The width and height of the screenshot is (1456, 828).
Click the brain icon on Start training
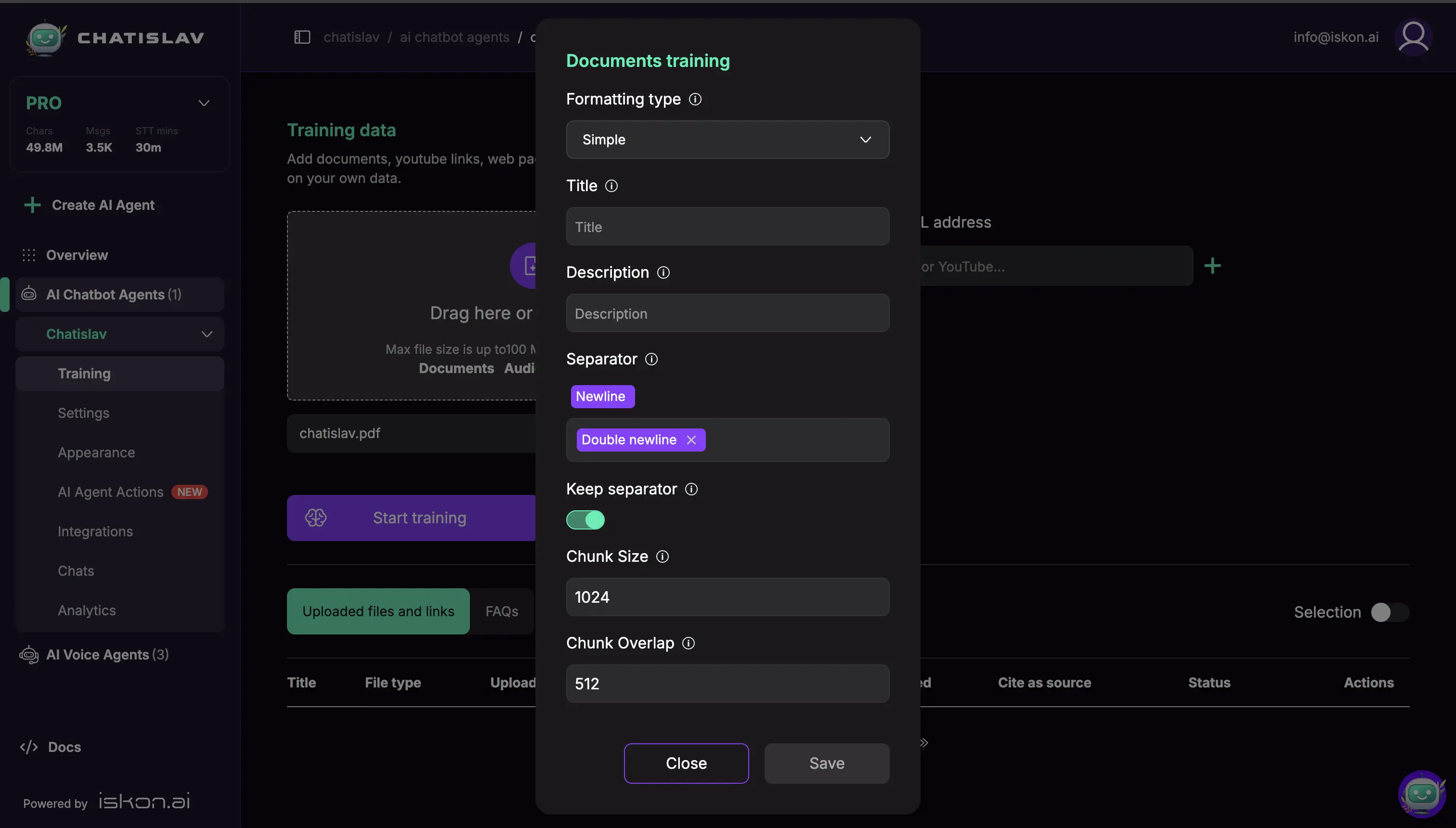click(316, 517)
